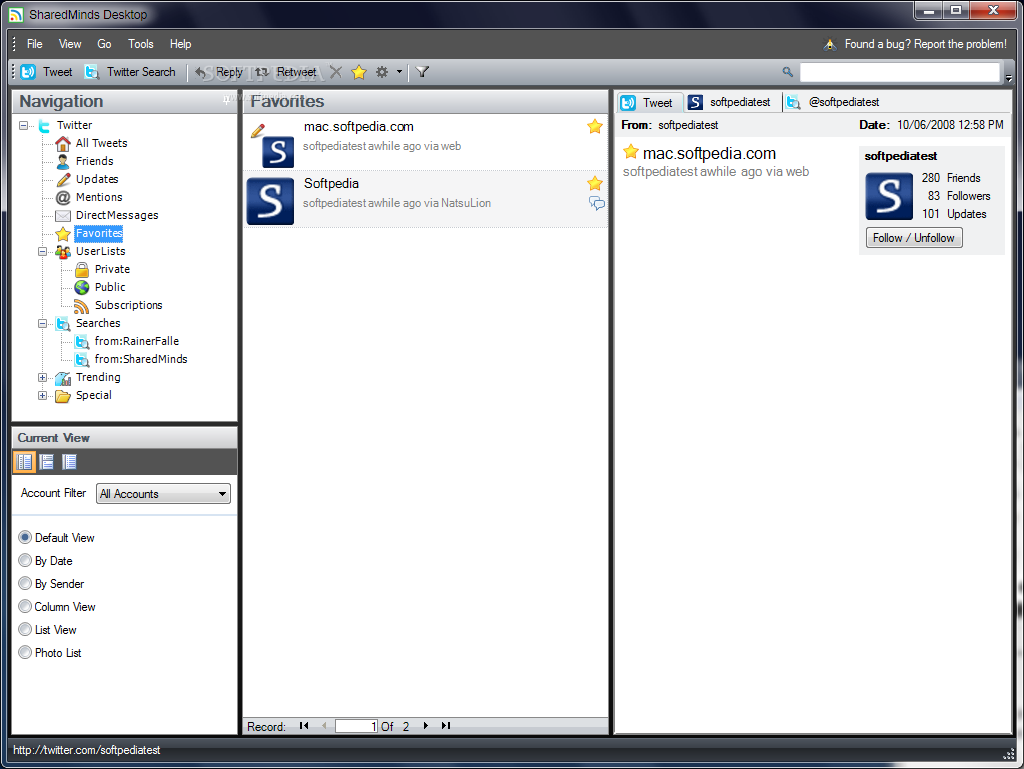
Task: Open the Help menu
Action: 180,44
